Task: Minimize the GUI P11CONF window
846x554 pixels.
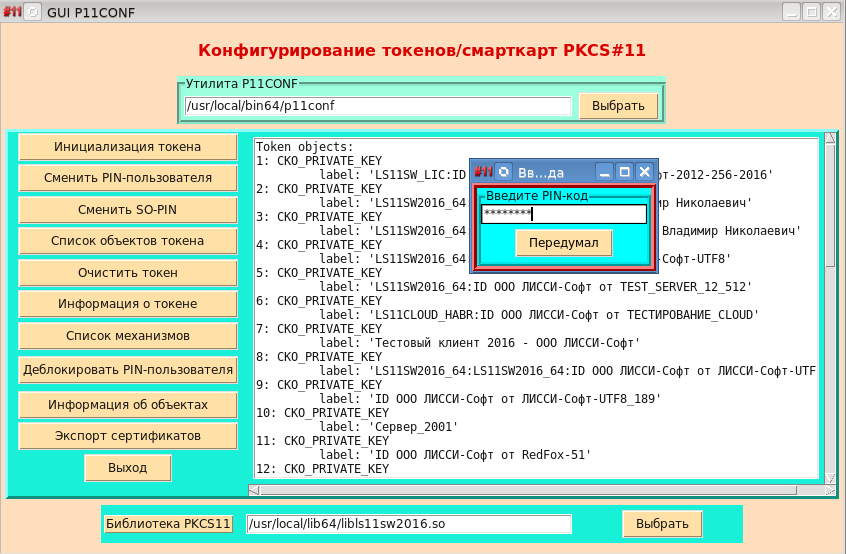Action: (x=792, y=12)
